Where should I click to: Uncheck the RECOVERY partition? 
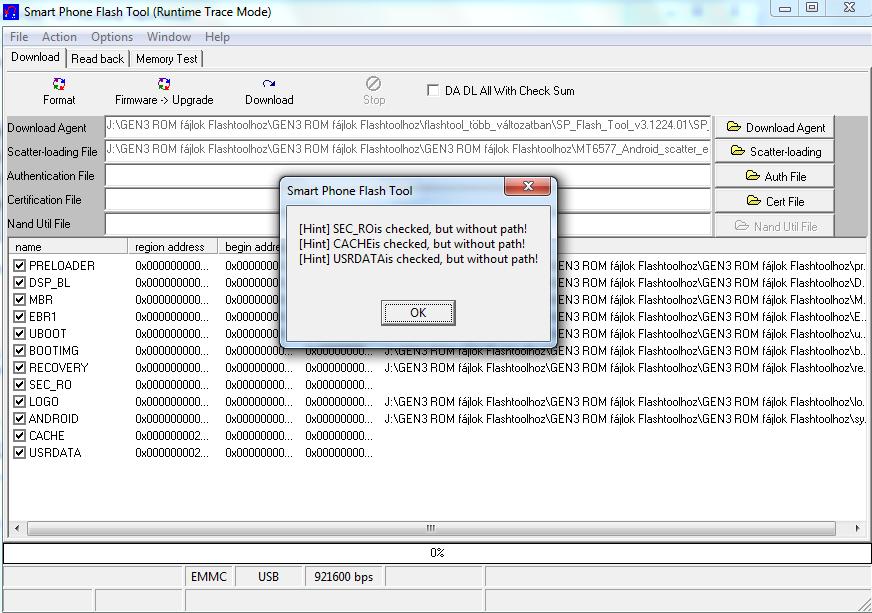tap(19, 368)
